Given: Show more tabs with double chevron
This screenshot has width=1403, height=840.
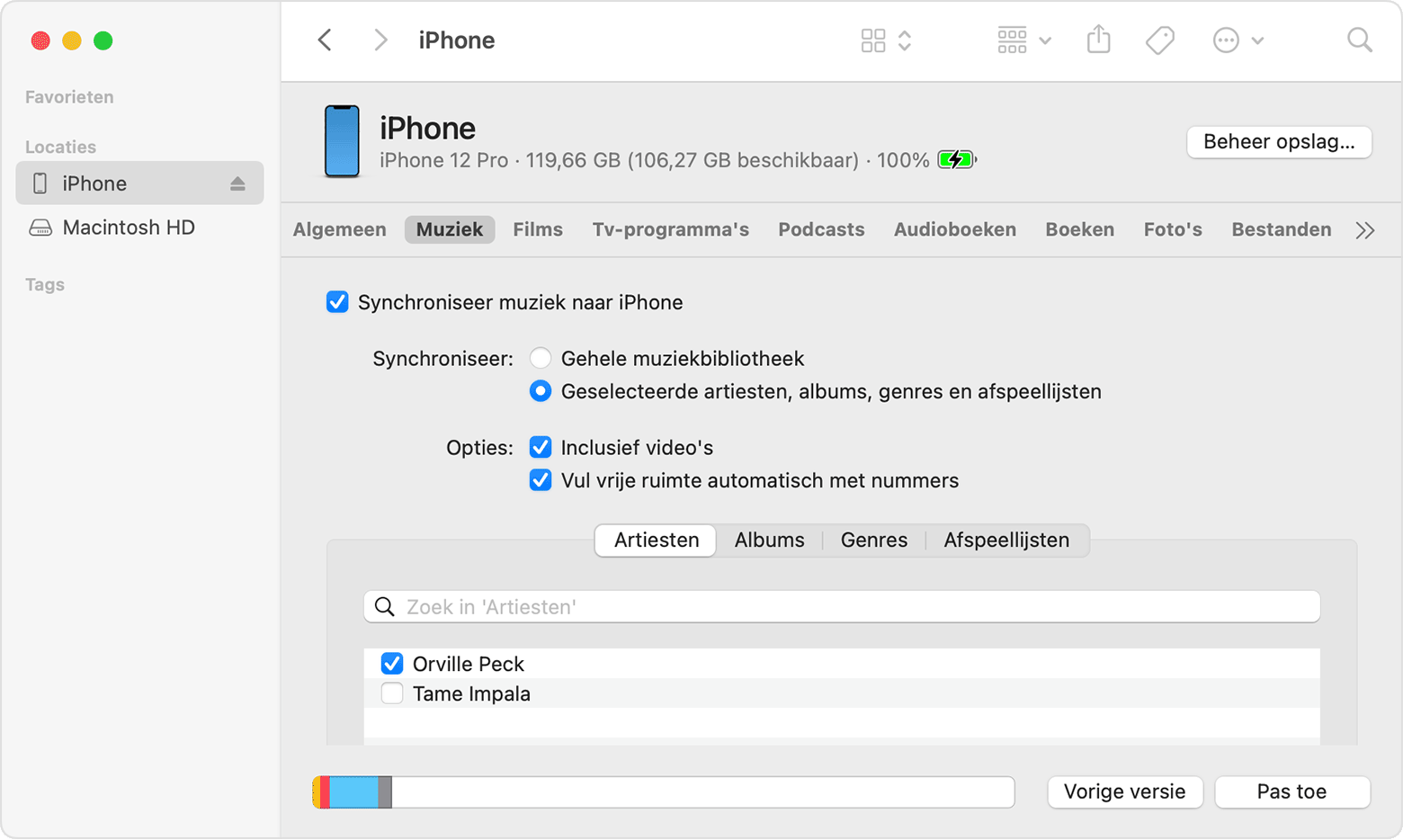Looking at the screenshot, I should click(1365, 230).
